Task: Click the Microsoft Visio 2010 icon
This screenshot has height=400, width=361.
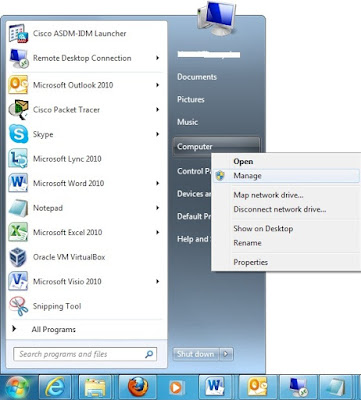Action: coord(18,281)
